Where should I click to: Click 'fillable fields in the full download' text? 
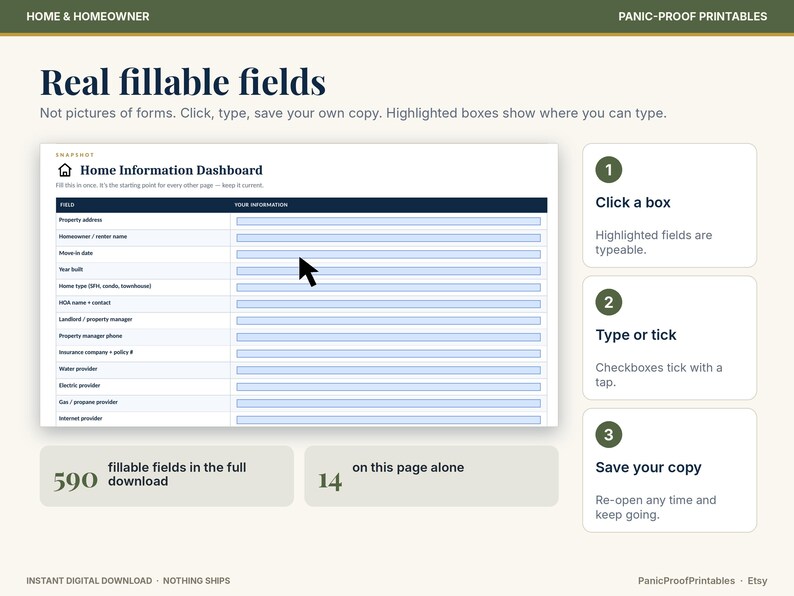coord(177,474)
